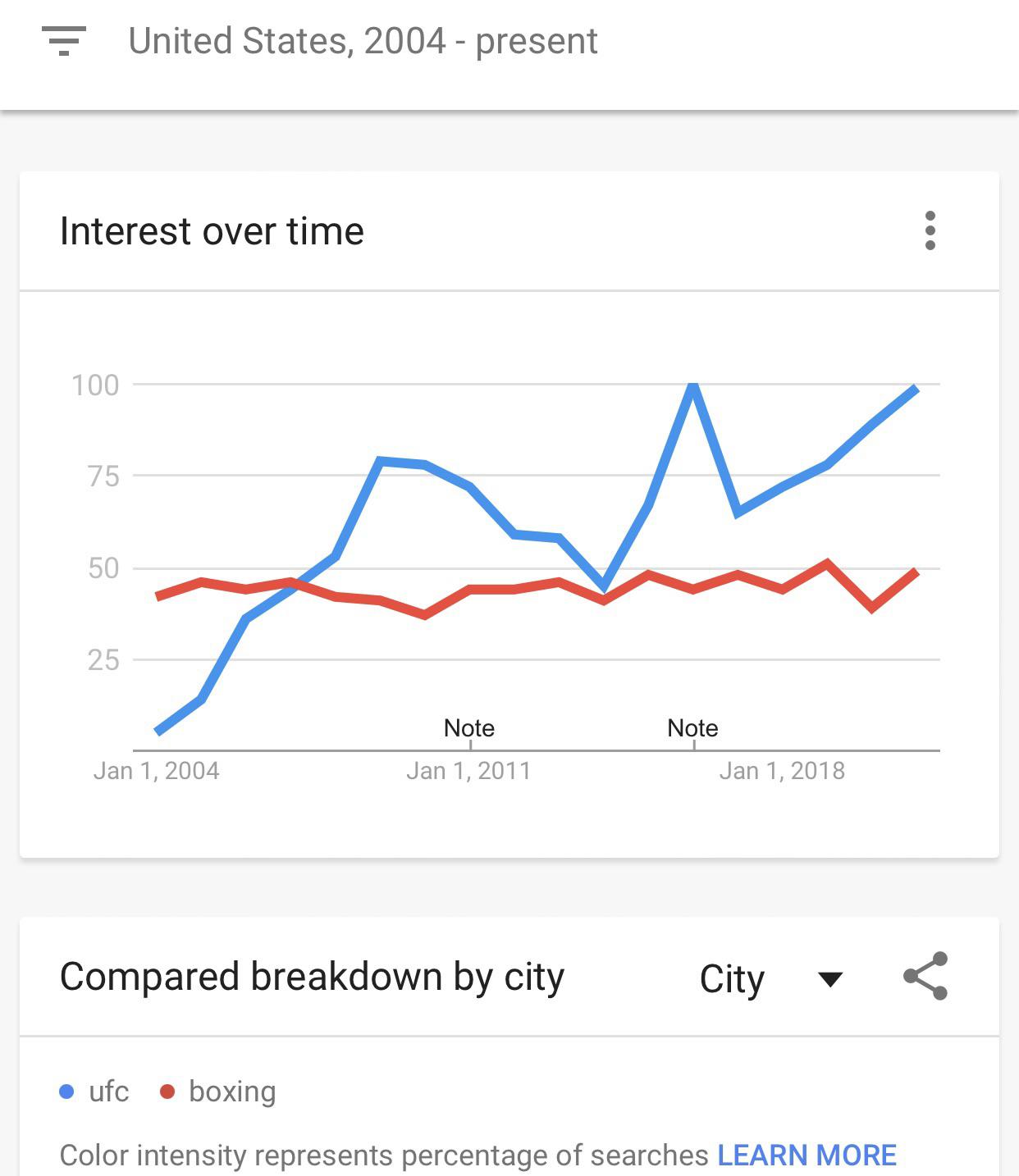Select the boxing line starting point in 2004
The height and width of the screenshot is (1176, 1019).
[x=158, y=596]
